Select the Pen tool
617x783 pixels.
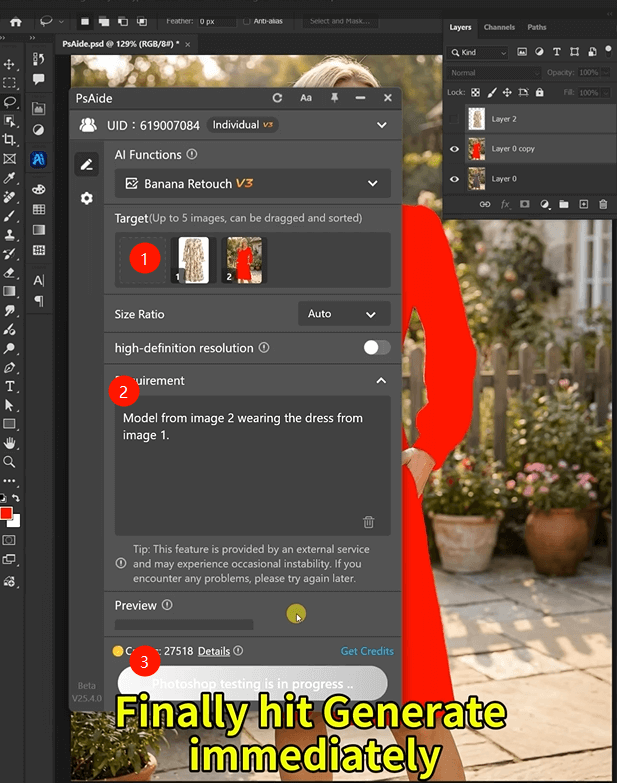tap(9, 368)
